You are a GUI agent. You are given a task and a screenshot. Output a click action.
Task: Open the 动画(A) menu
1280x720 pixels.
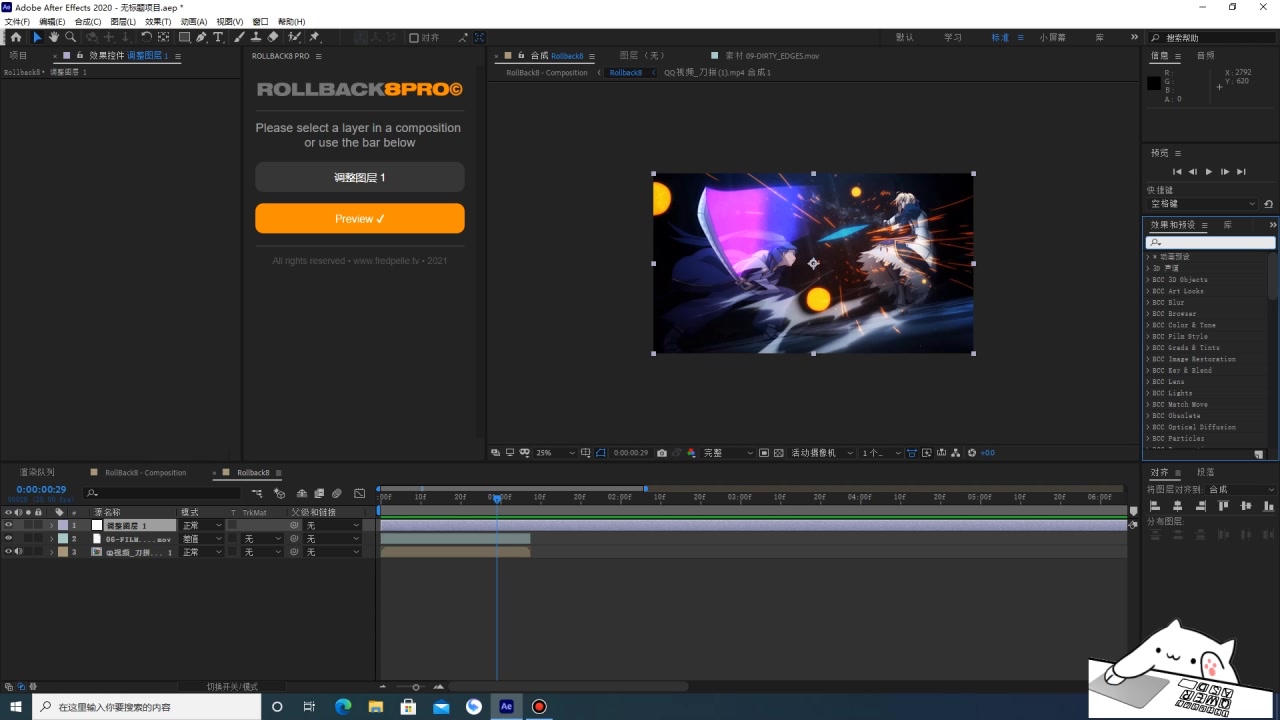(194, 21)
